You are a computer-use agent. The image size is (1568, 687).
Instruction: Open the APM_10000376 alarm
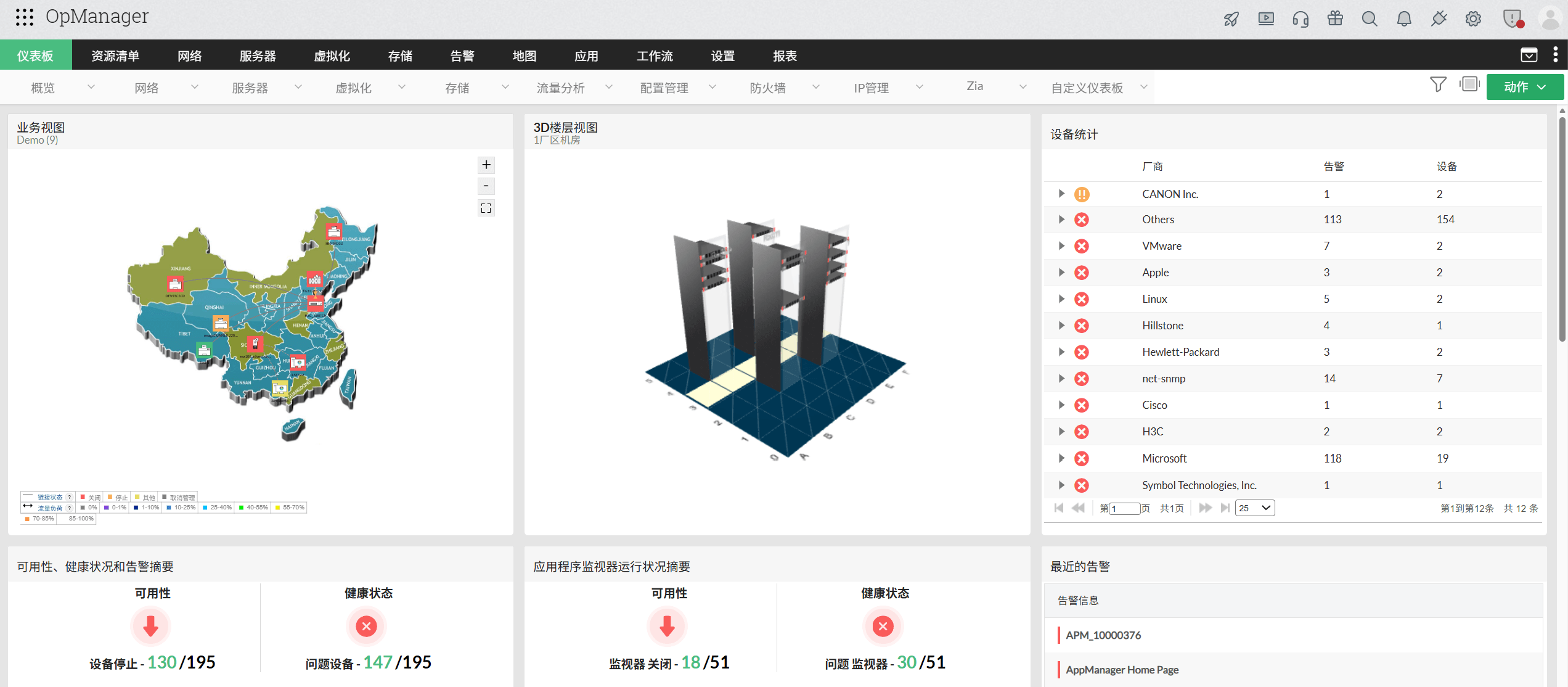click(x=1103, y=635)
